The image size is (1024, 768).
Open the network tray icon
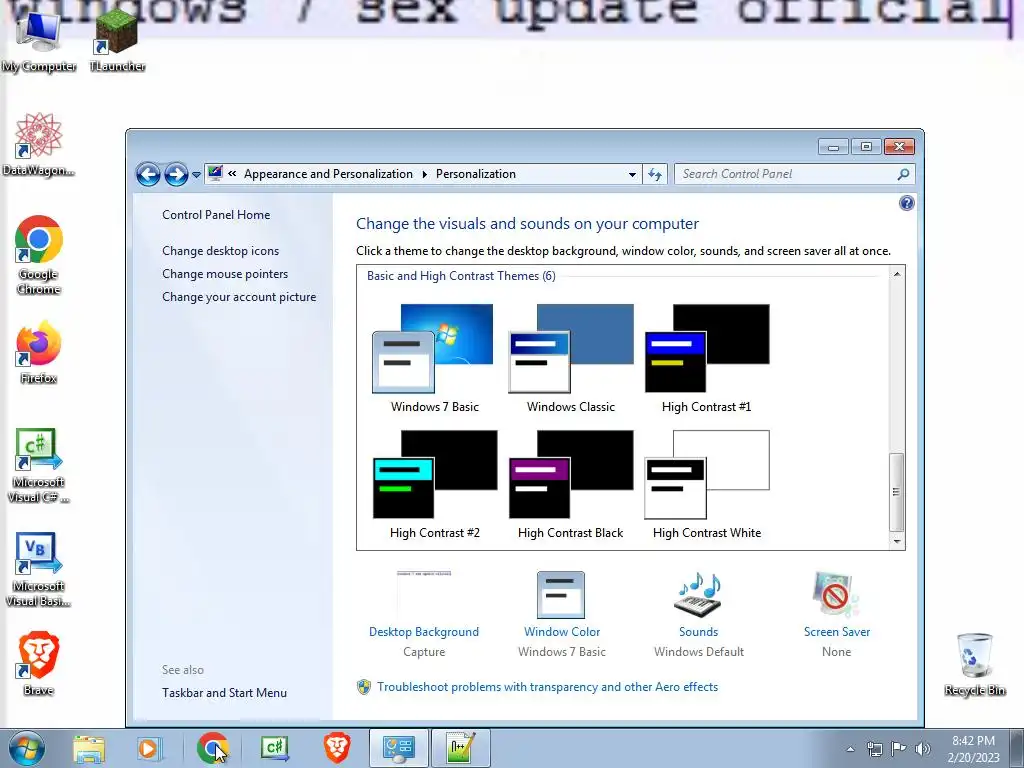tap(874, 749)
